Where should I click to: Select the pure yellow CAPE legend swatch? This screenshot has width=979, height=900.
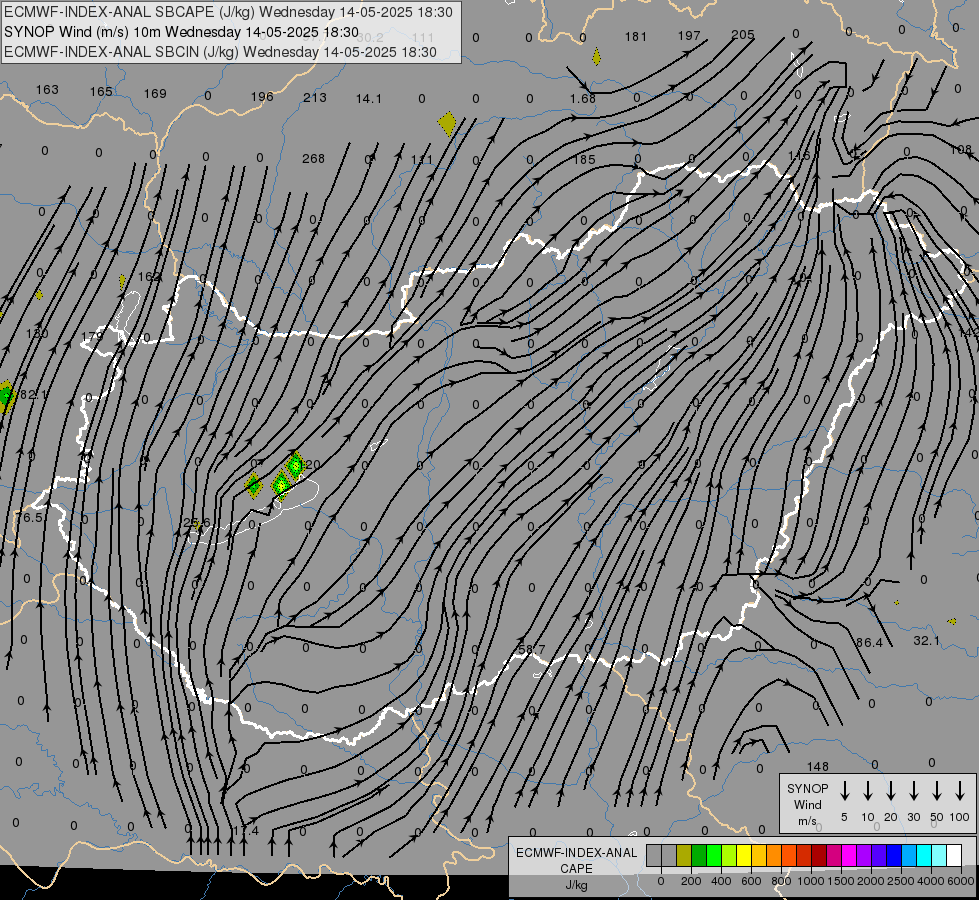[744, 855]
